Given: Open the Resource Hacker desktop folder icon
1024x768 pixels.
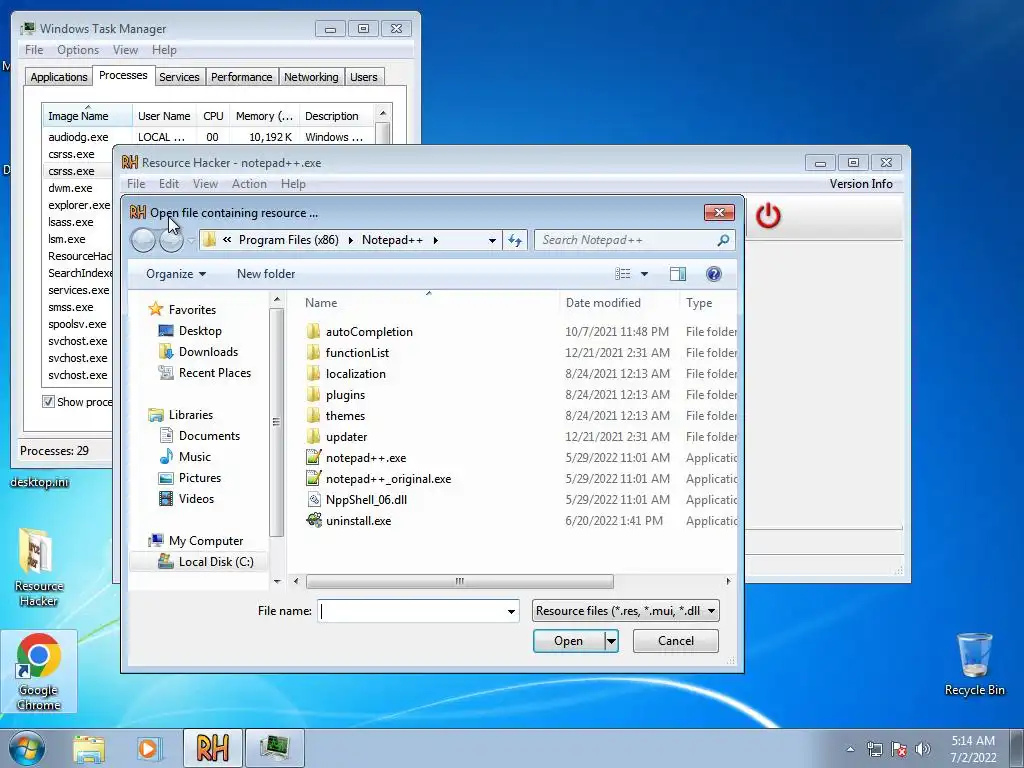Looking at the screenshot, I should pyautogui.click(x=37, y=567).
